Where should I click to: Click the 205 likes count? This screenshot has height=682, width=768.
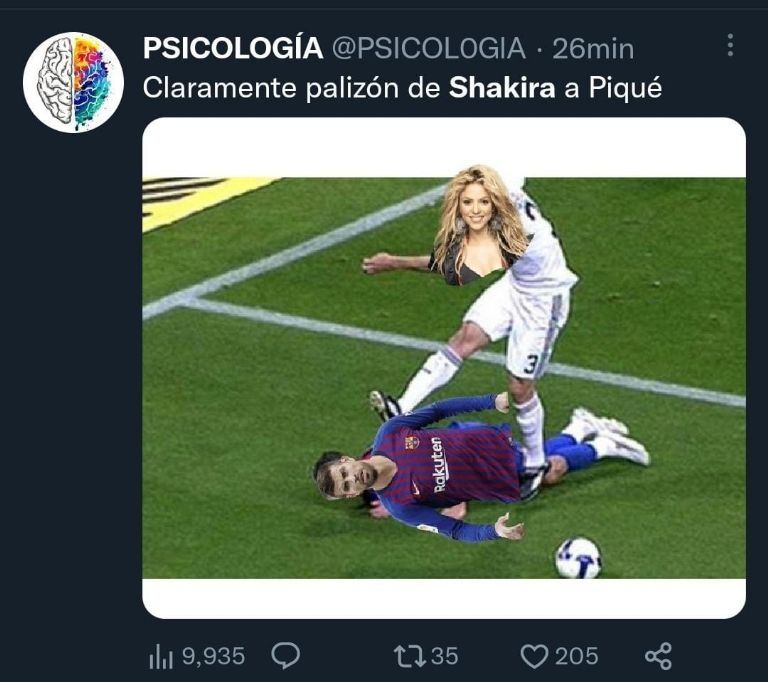(x=577, y=656)
